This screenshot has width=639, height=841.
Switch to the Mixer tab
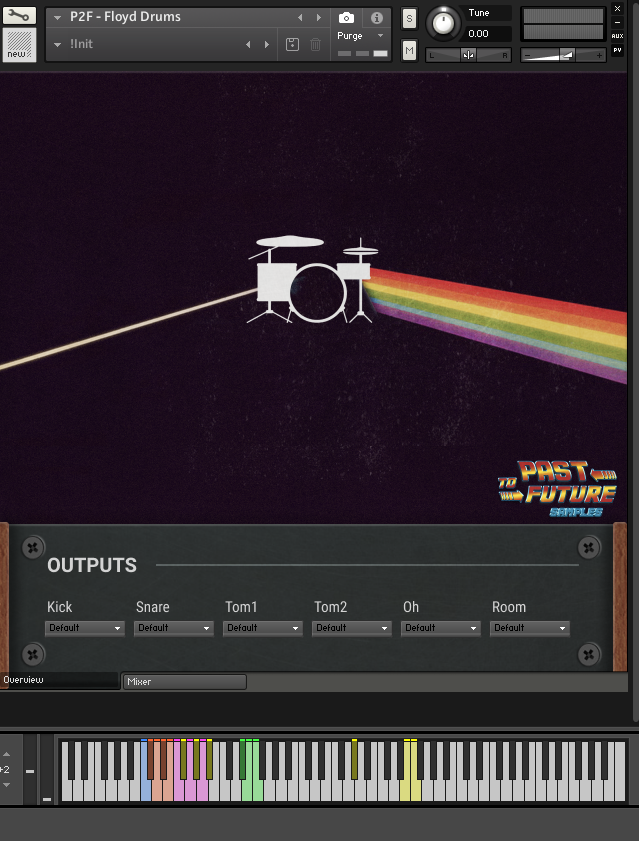(x=185, y=682)
